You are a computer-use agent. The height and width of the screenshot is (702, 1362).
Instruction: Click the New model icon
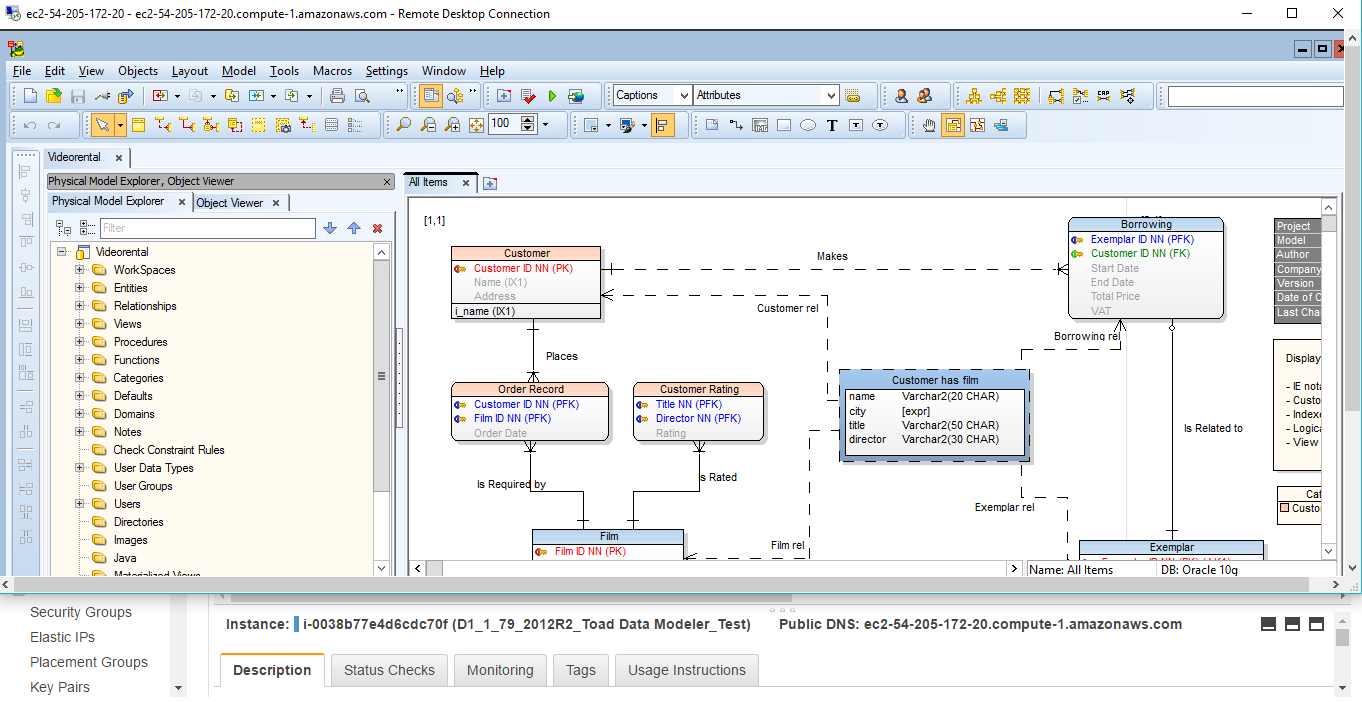point(30,96)
